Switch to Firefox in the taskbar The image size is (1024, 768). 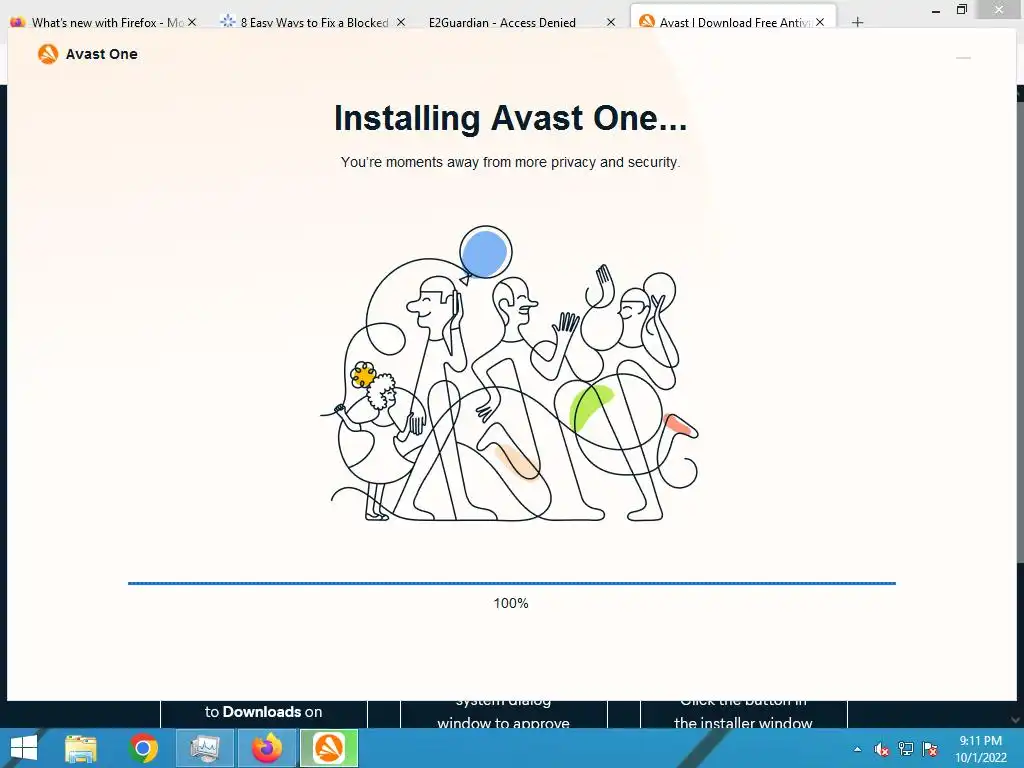click(x=266, y=748)
